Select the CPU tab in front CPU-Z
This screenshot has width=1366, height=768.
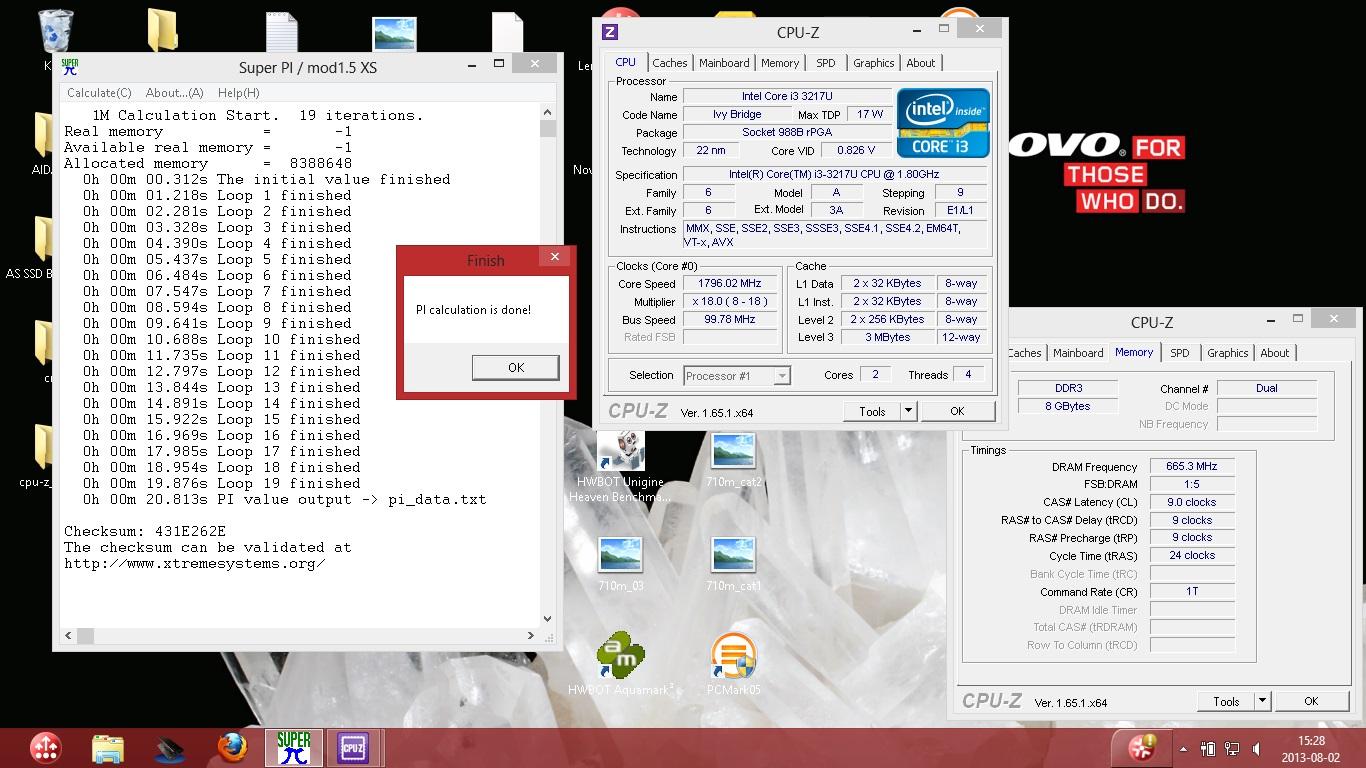coord(625,62)
